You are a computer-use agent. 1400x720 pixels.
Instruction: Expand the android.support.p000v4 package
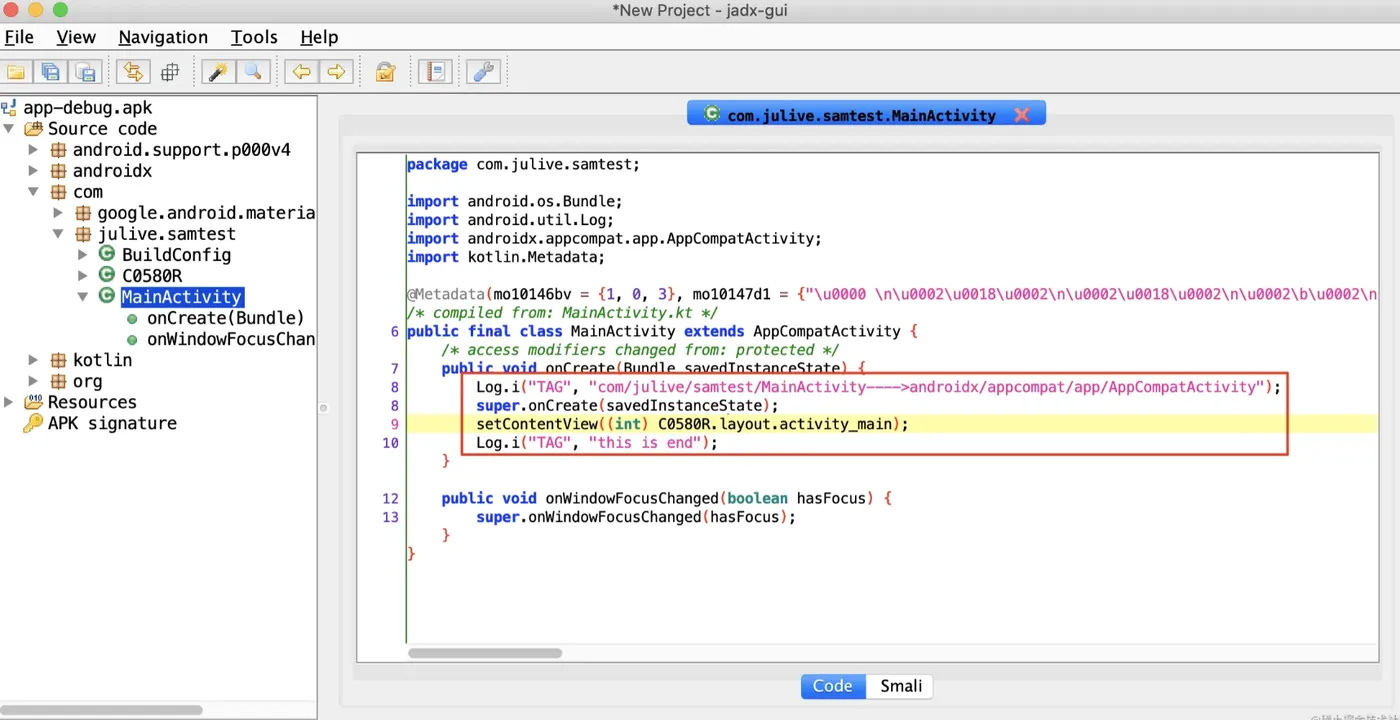coord(33,150)
